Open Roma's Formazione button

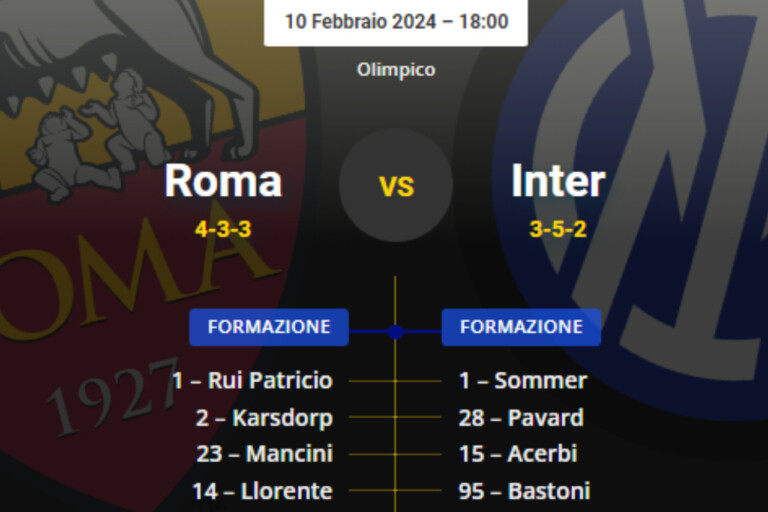click(269, 327)
